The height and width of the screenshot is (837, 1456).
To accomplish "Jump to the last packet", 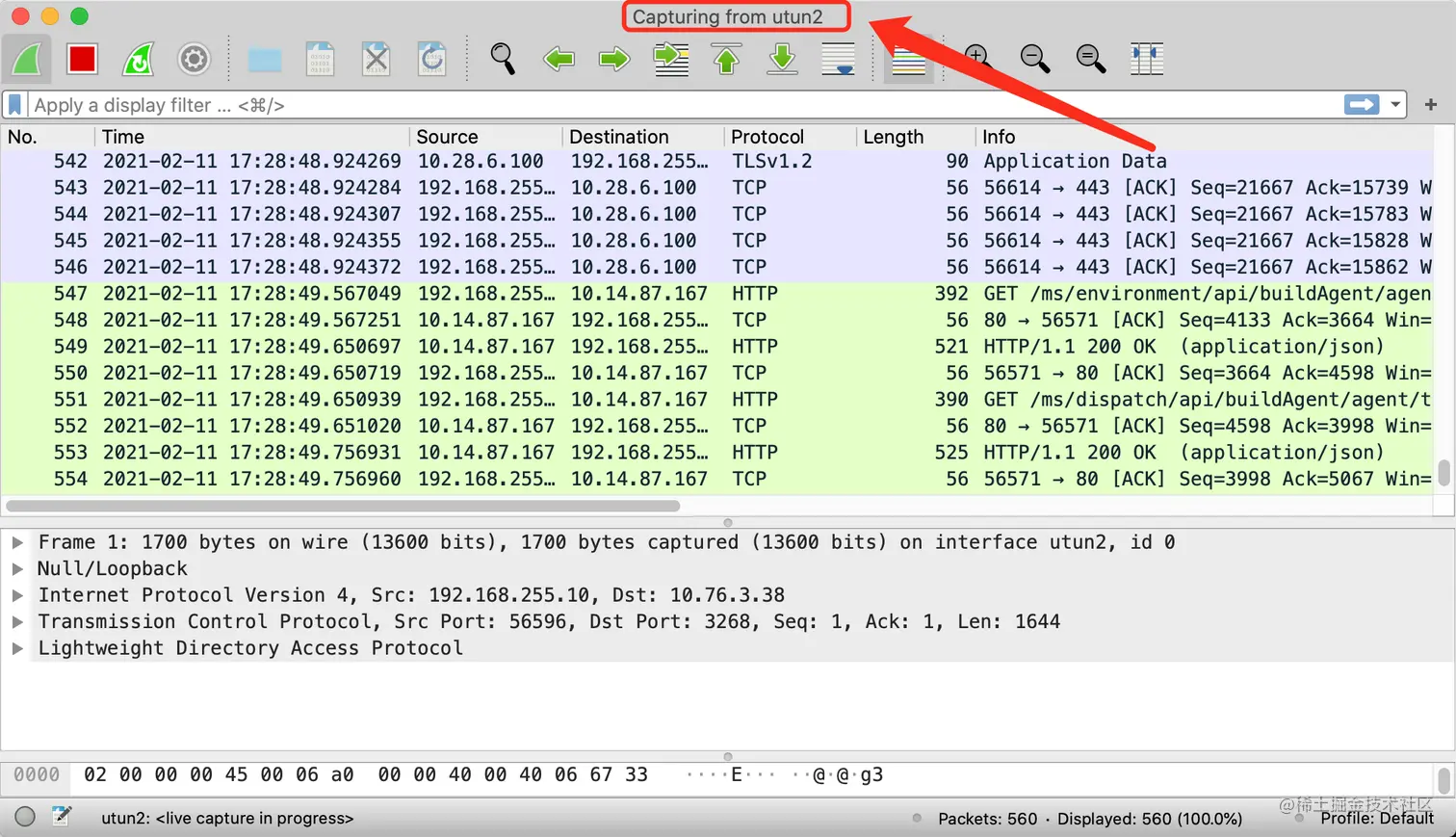I will pos(783,59).
